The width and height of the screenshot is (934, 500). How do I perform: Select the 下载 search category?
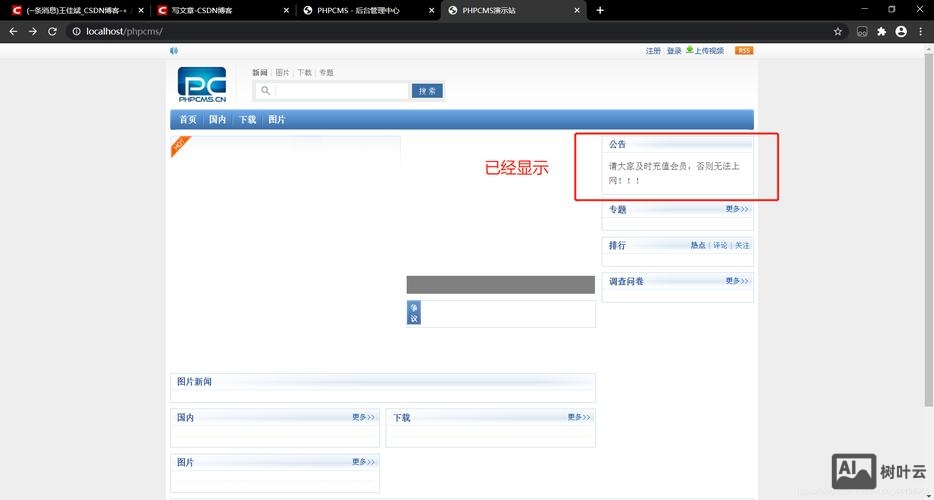tap(304, 73)
